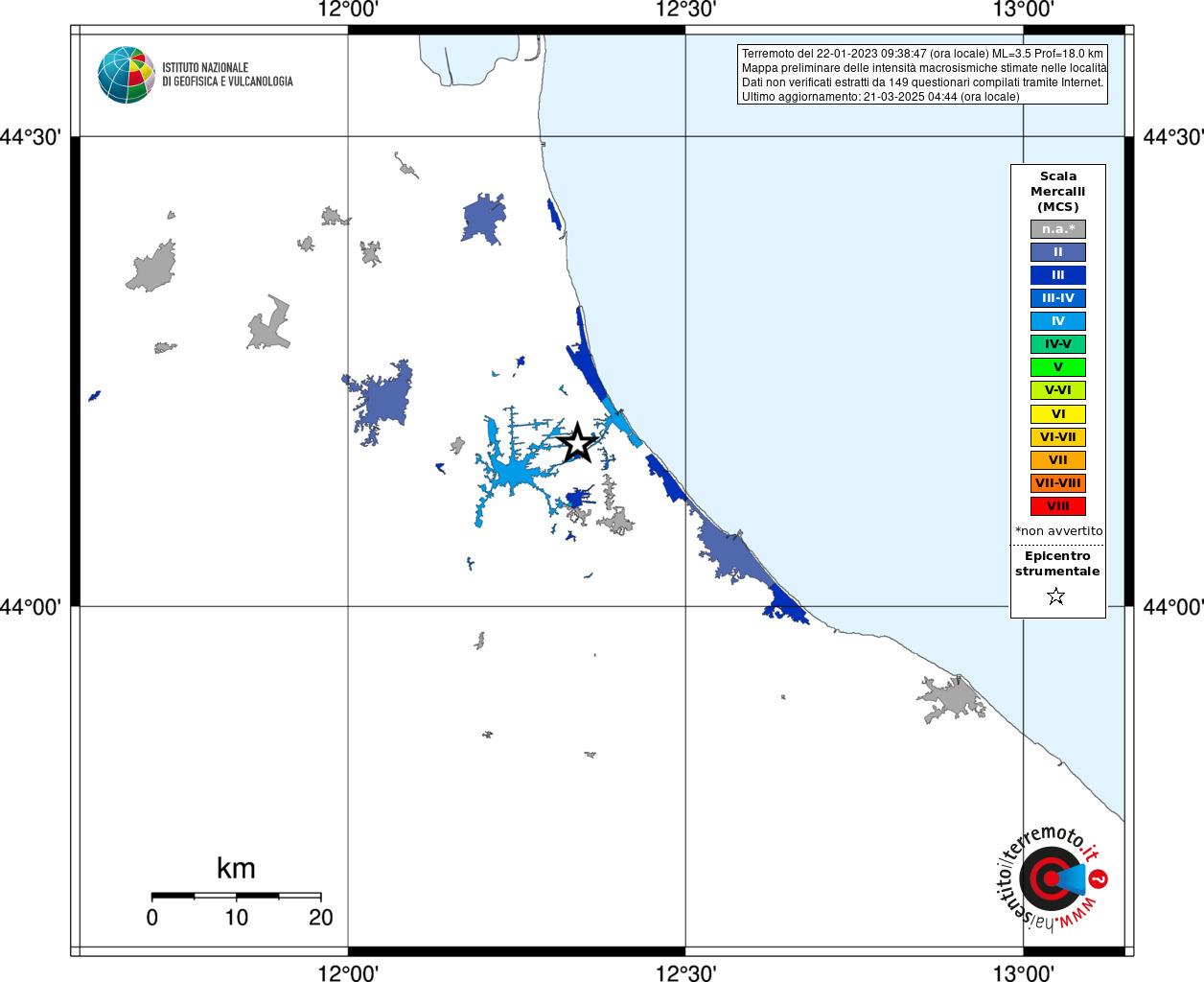Click the 44°00' label on the left axis
The image size is (1204, 982).
click(31, 607)
